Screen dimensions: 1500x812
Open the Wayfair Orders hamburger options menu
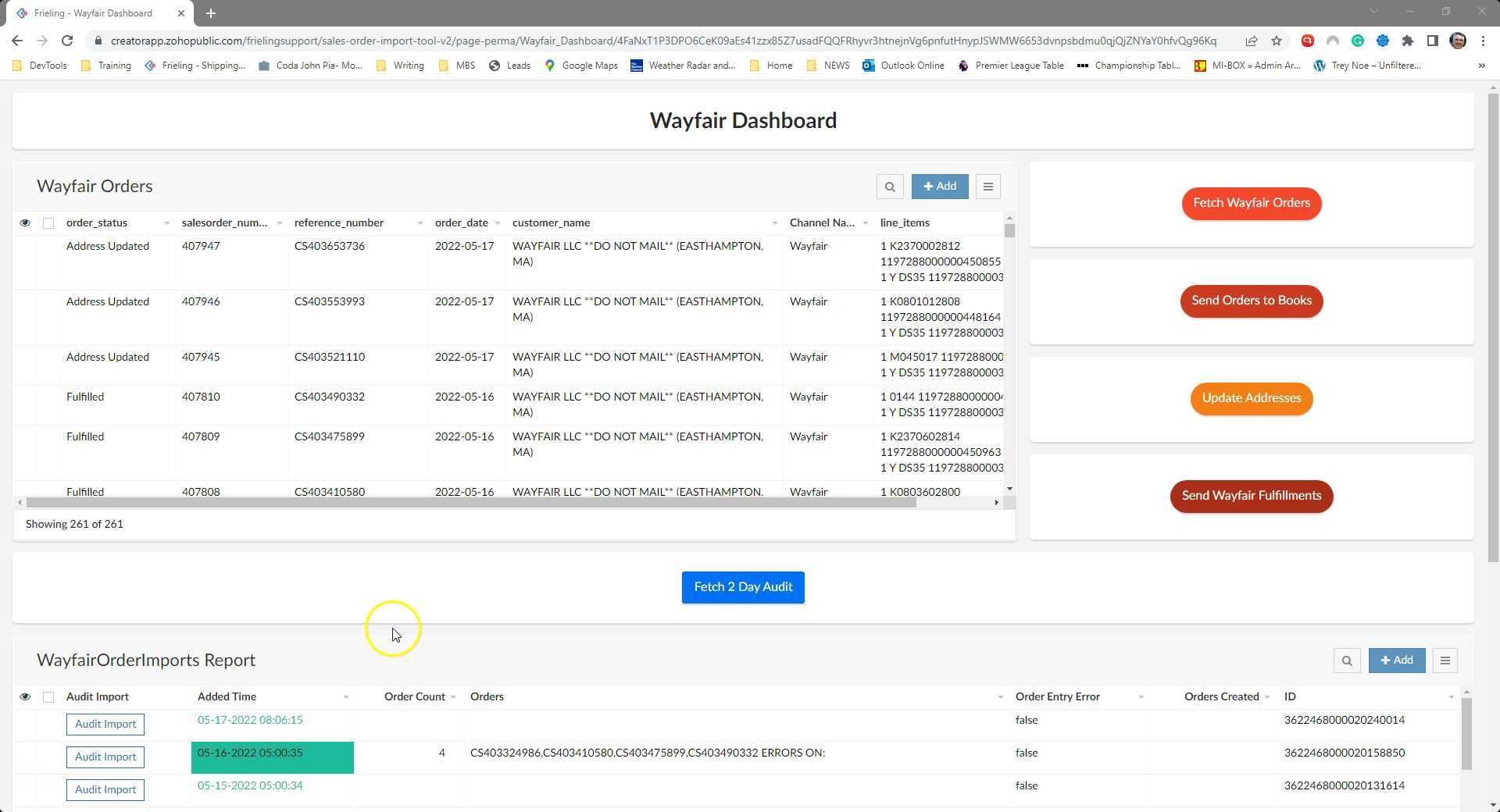click(x=987, y=186)
